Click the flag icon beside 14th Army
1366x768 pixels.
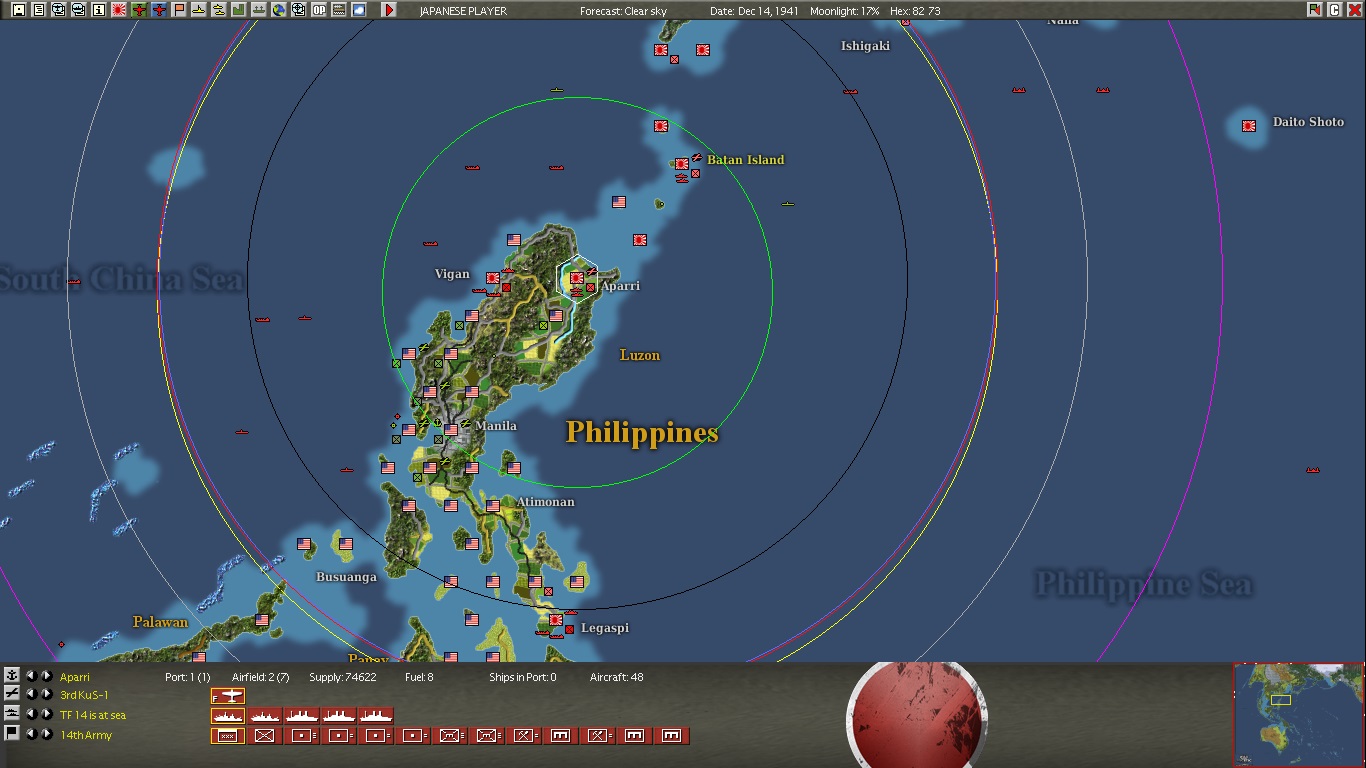pos(12,733)
